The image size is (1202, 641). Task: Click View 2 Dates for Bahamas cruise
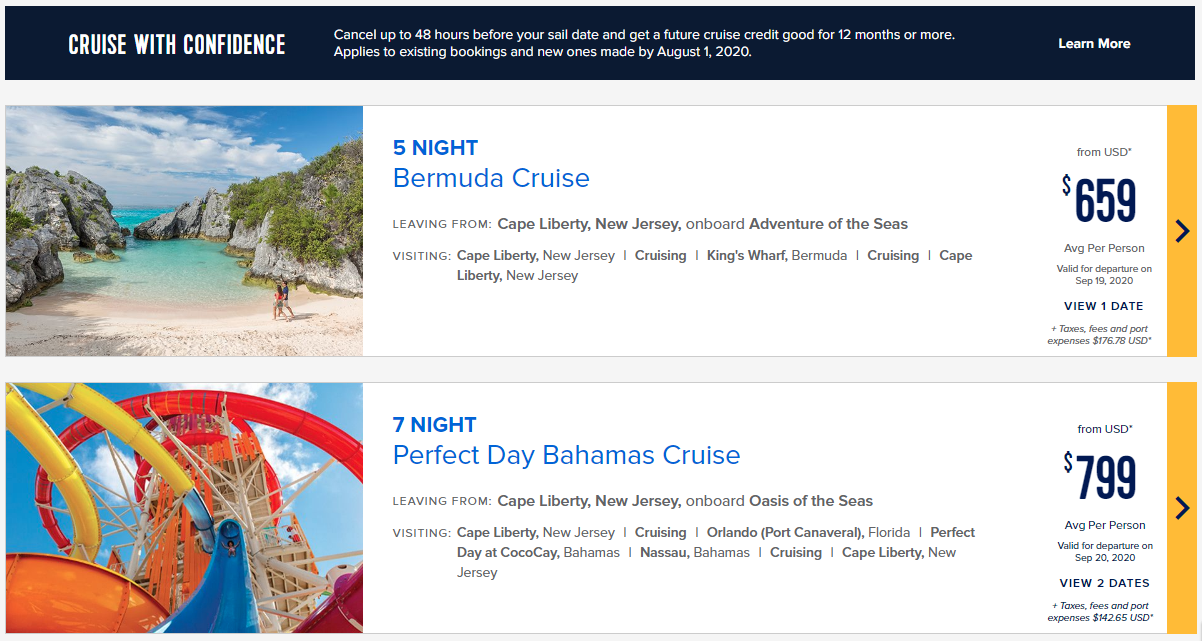pyautogui.click(x=1104, y=583)
